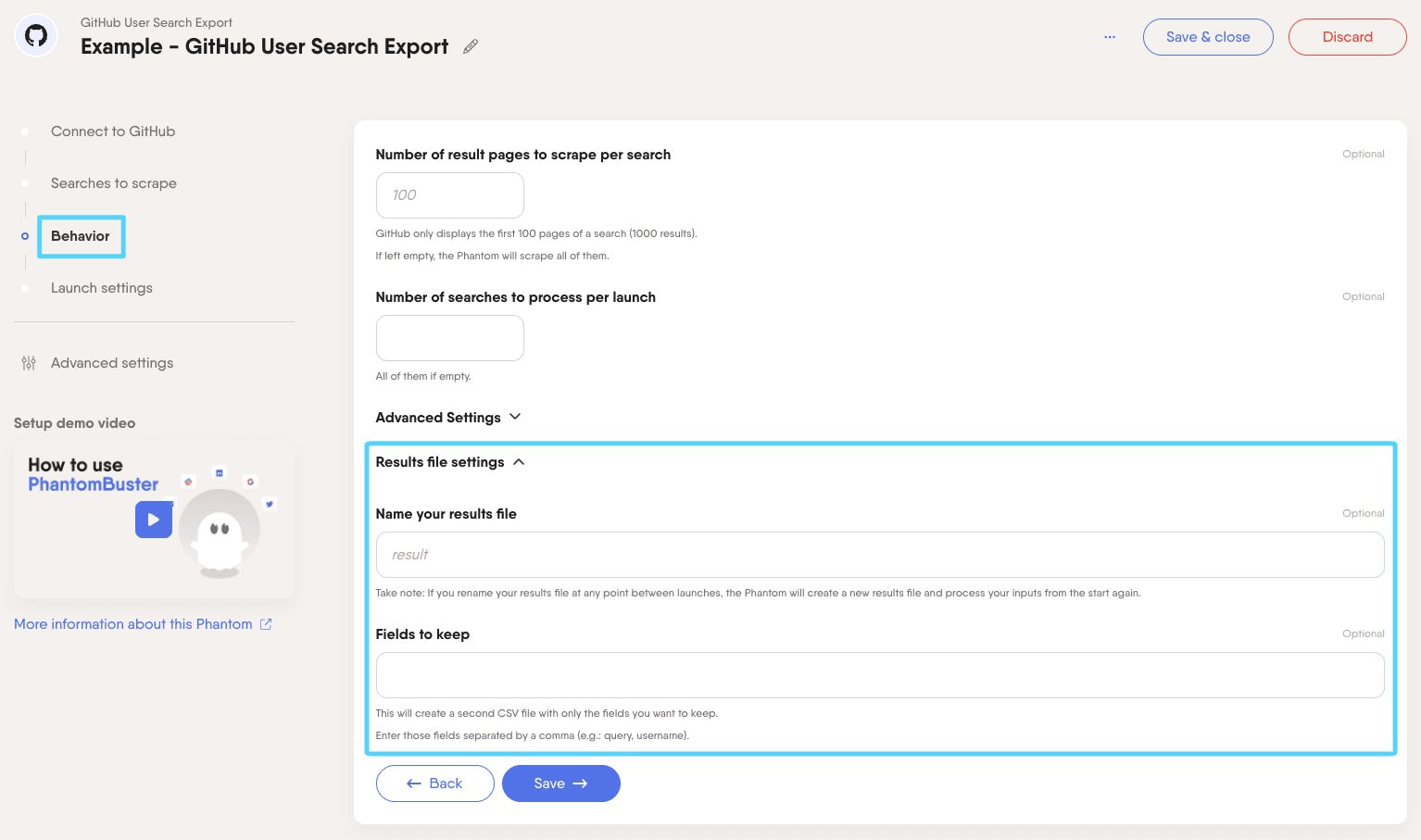This screenshot has height=840, width=1421.
Task: Click the Name your results file input field
Action: [879, 555]
